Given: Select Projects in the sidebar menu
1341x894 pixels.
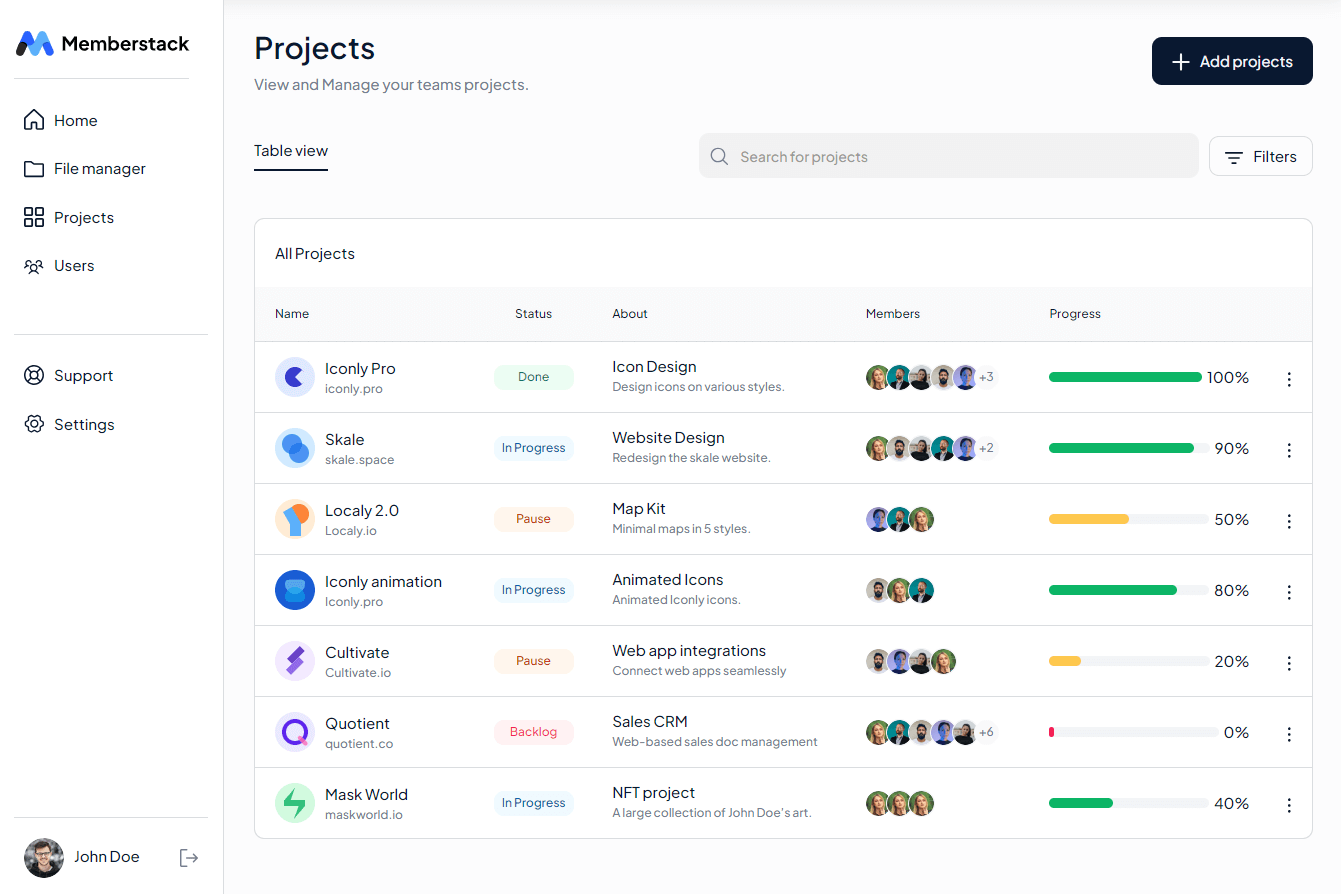Looking at the screenshot, I should pos(84,217).
